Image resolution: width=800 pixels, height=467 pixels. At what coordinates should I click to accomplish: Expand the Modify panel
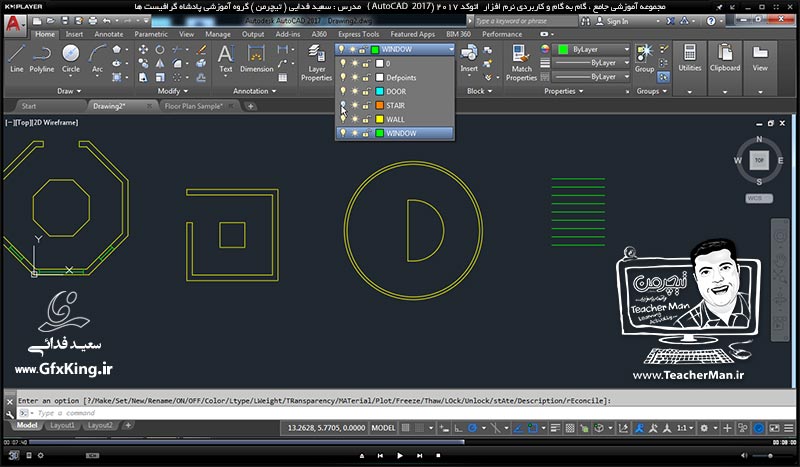coord(172,91)
